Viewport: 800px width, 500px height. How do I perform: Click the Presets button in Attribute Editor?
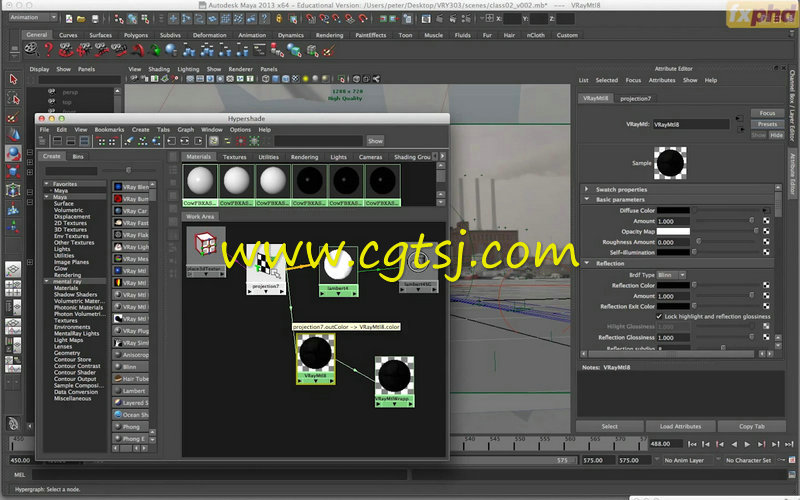(767, 124)
